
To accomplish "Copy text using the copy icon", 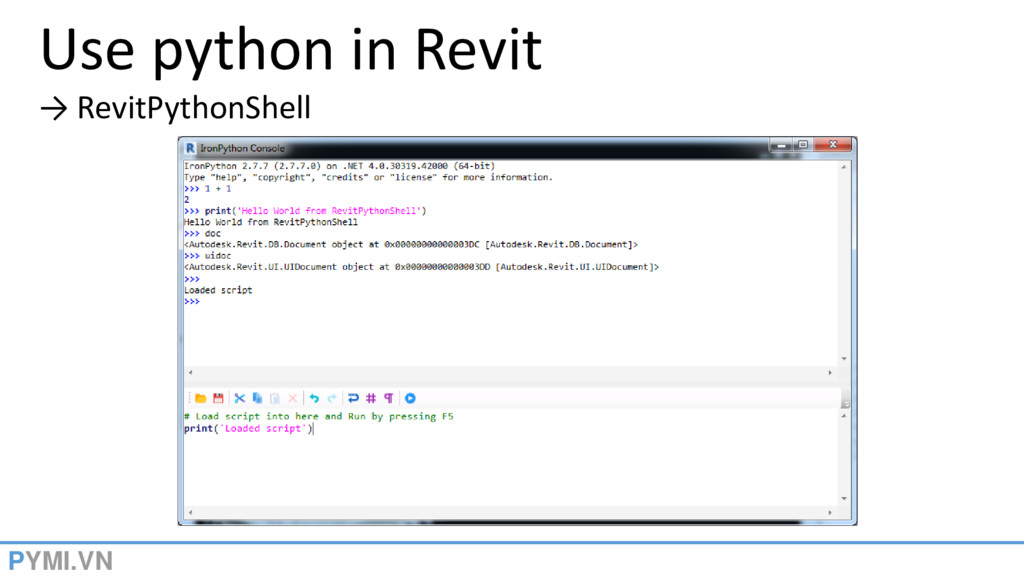I will click(x=257, y=398).
